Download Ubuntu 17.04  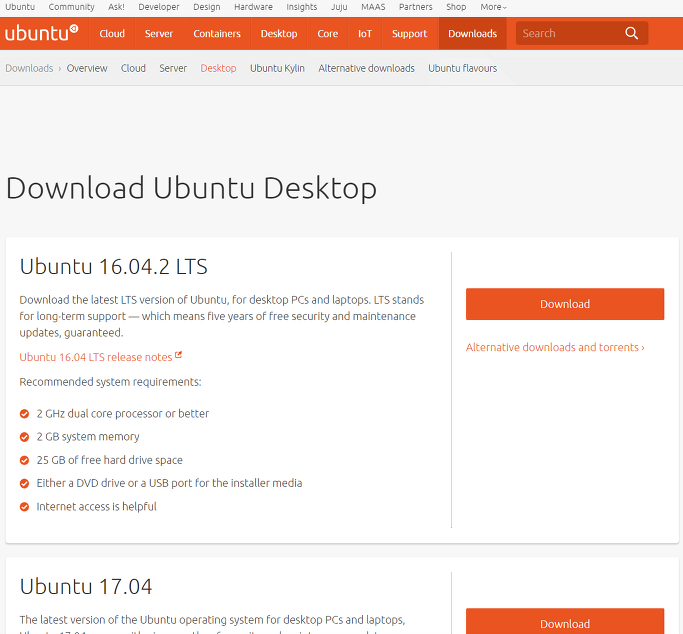coord(565,621)
